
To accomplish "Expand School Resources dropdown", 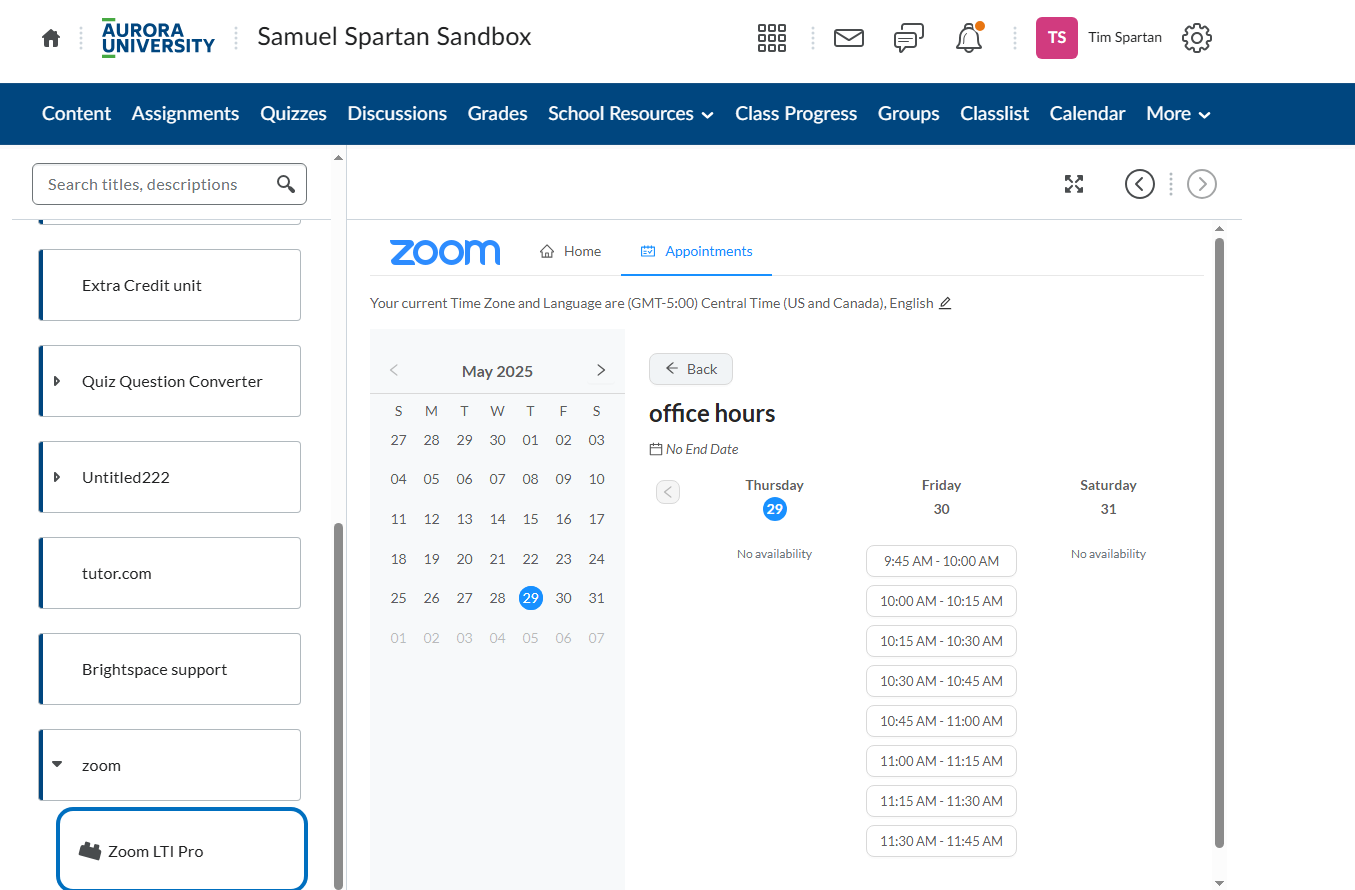I will 631,114.
